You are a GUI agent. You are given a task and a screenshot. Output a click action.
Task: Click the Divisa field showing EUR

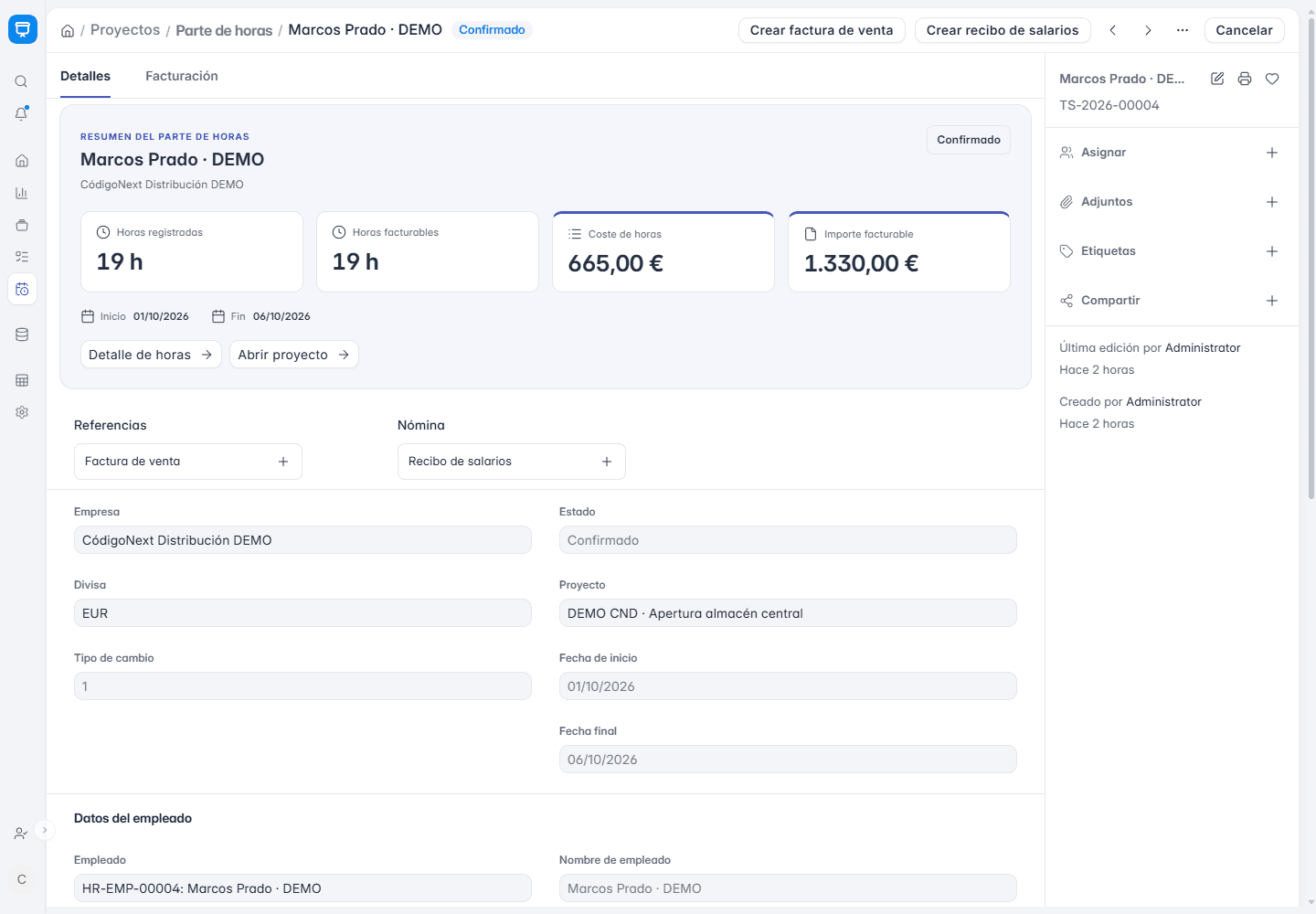[x=302, y=613]
